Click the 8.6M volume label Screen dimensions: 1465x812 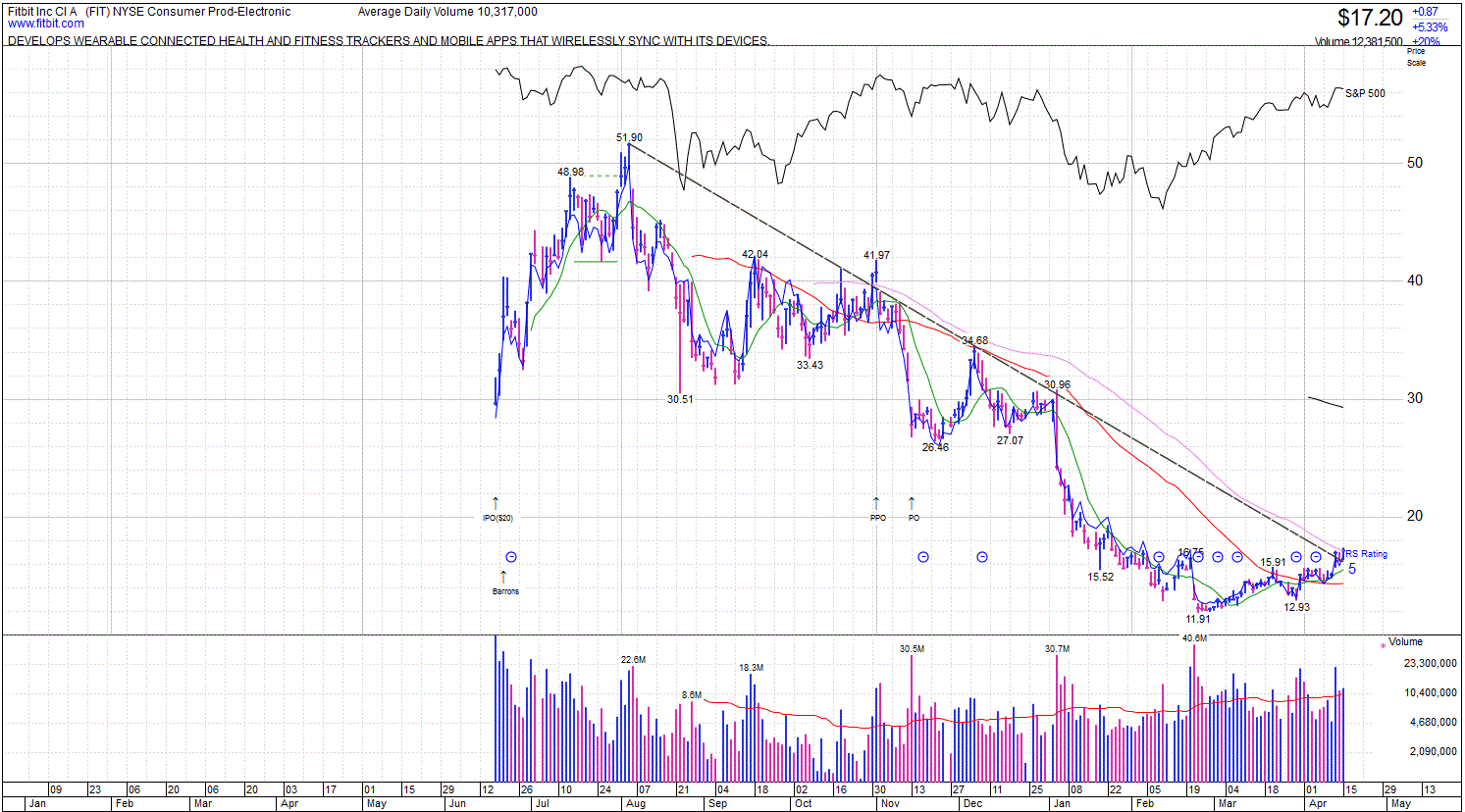[692, 695]
